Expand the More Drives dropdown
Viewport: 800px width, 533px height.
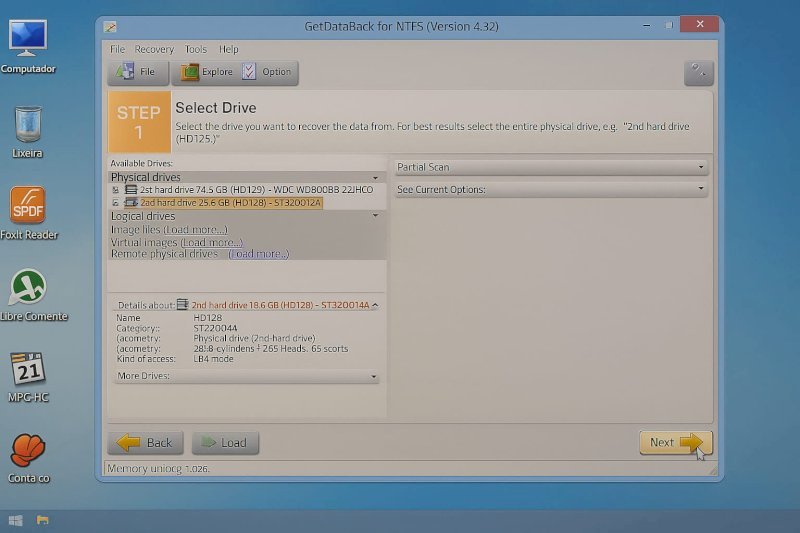coord(246,376)
